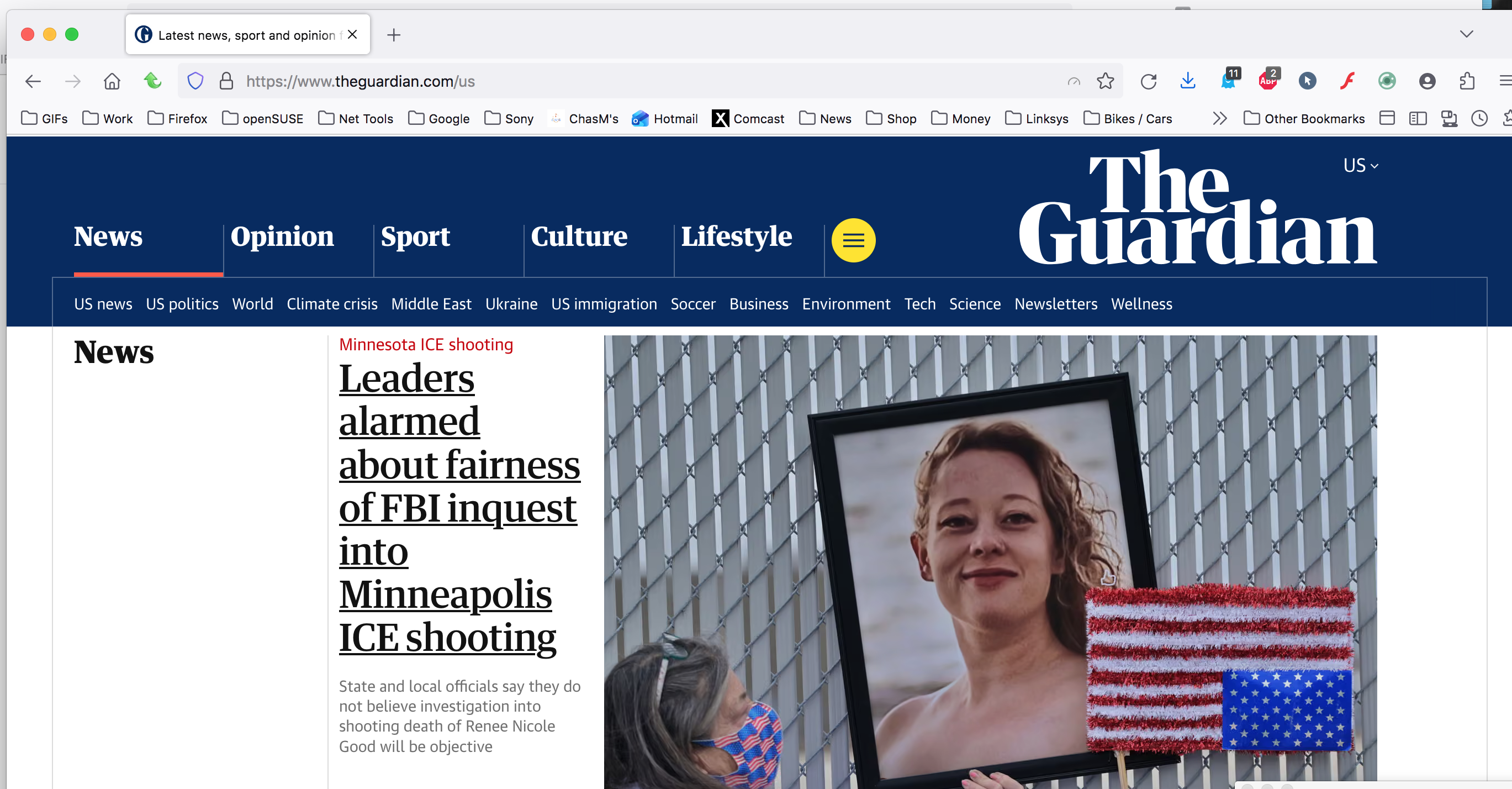Open the downloads panel
Image resolution: width=1512 pixels, height=789 pixels.
[1187, 81]
